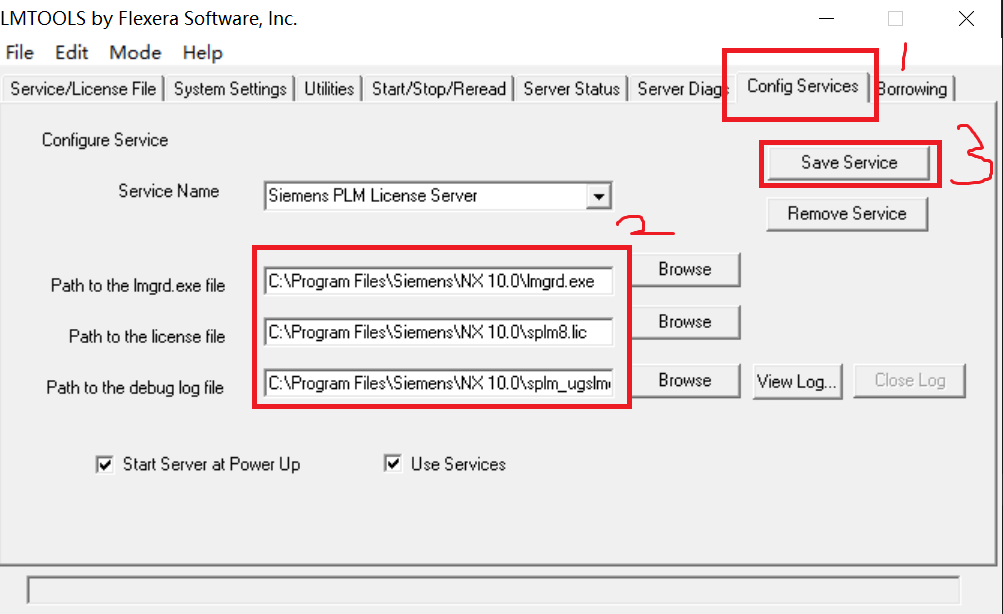
Task: Click the Remove Service button
Action: 847,214
